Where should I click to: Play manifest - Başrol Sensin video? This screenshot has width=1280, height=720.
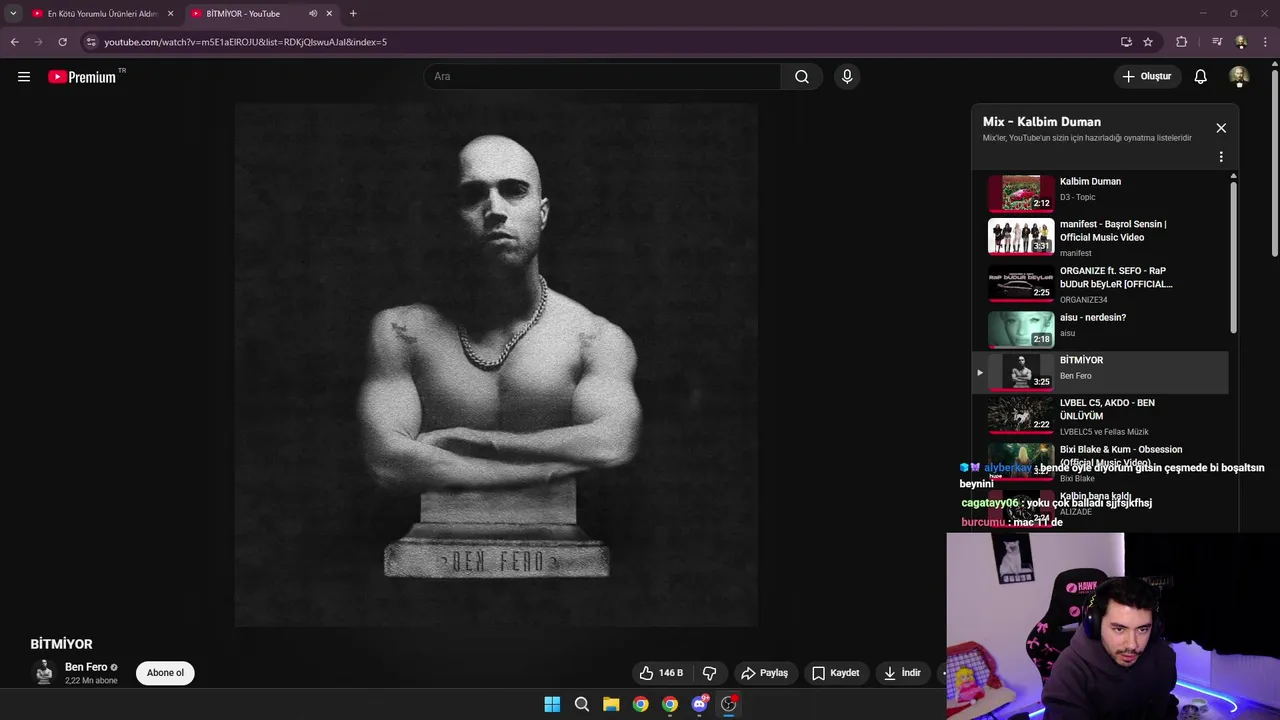coord(1100,238)
